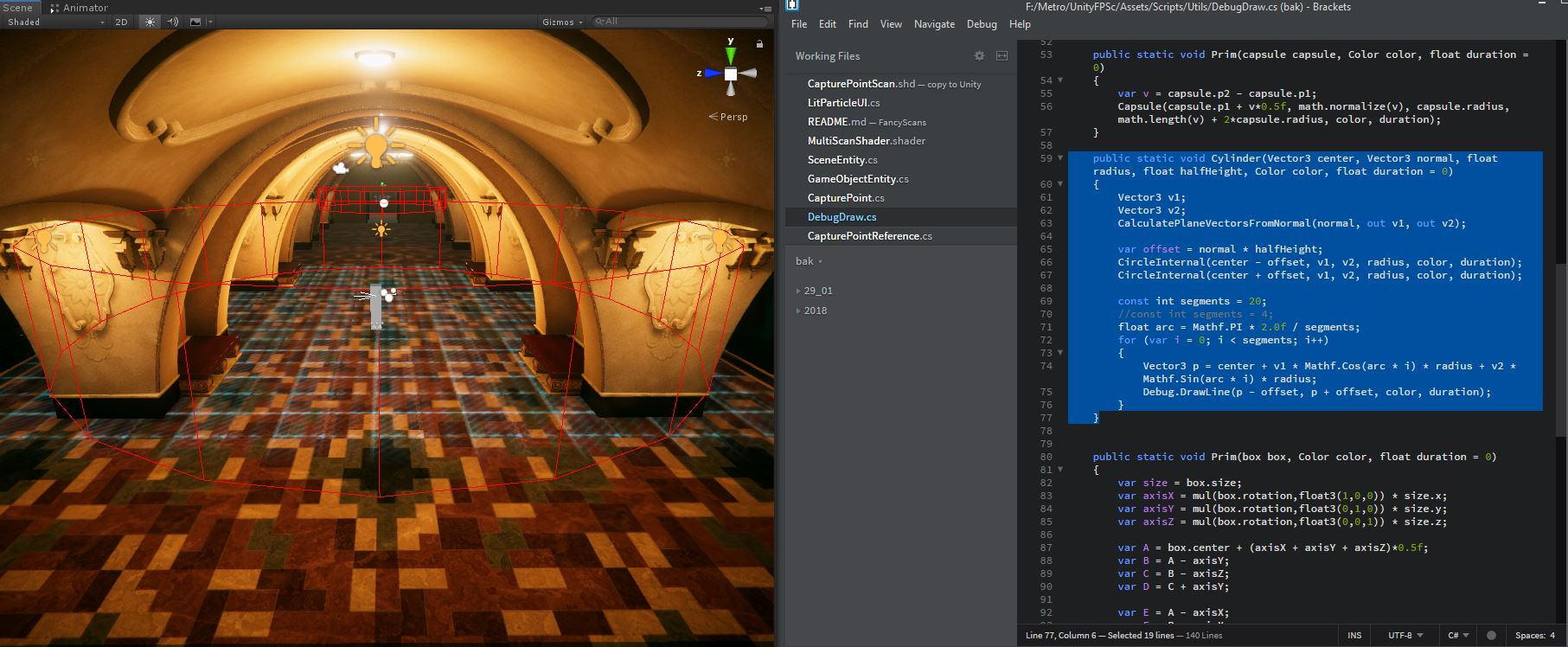1568x647 pixels.
Task: Toggle scene lighting sun icon
Action: [150, 22]
